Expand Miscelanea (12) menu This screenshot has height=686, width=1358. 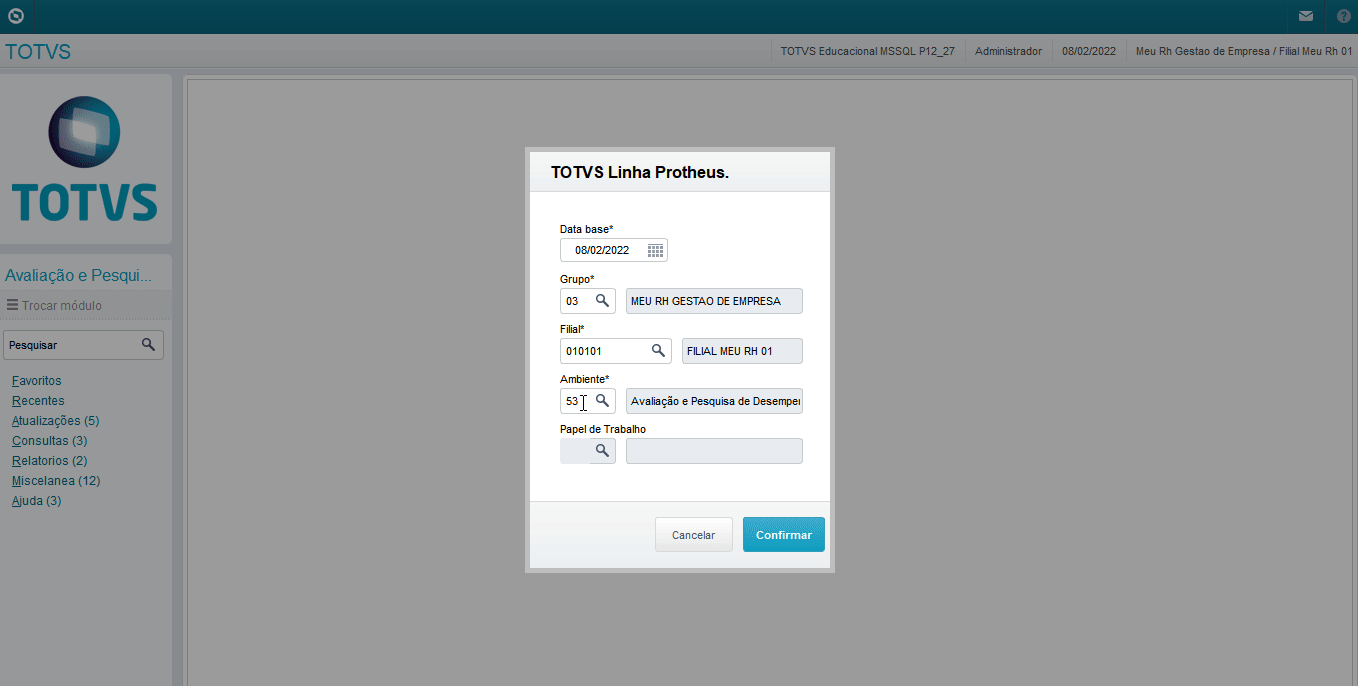pos(56,481)
